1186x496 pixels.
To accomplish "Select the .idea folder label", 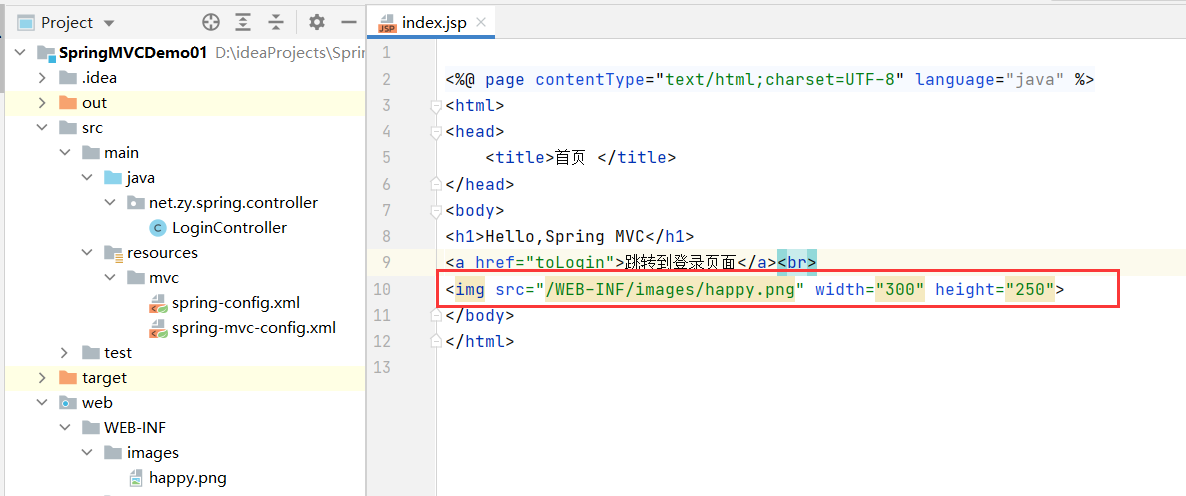I will (x=99, y=78).
